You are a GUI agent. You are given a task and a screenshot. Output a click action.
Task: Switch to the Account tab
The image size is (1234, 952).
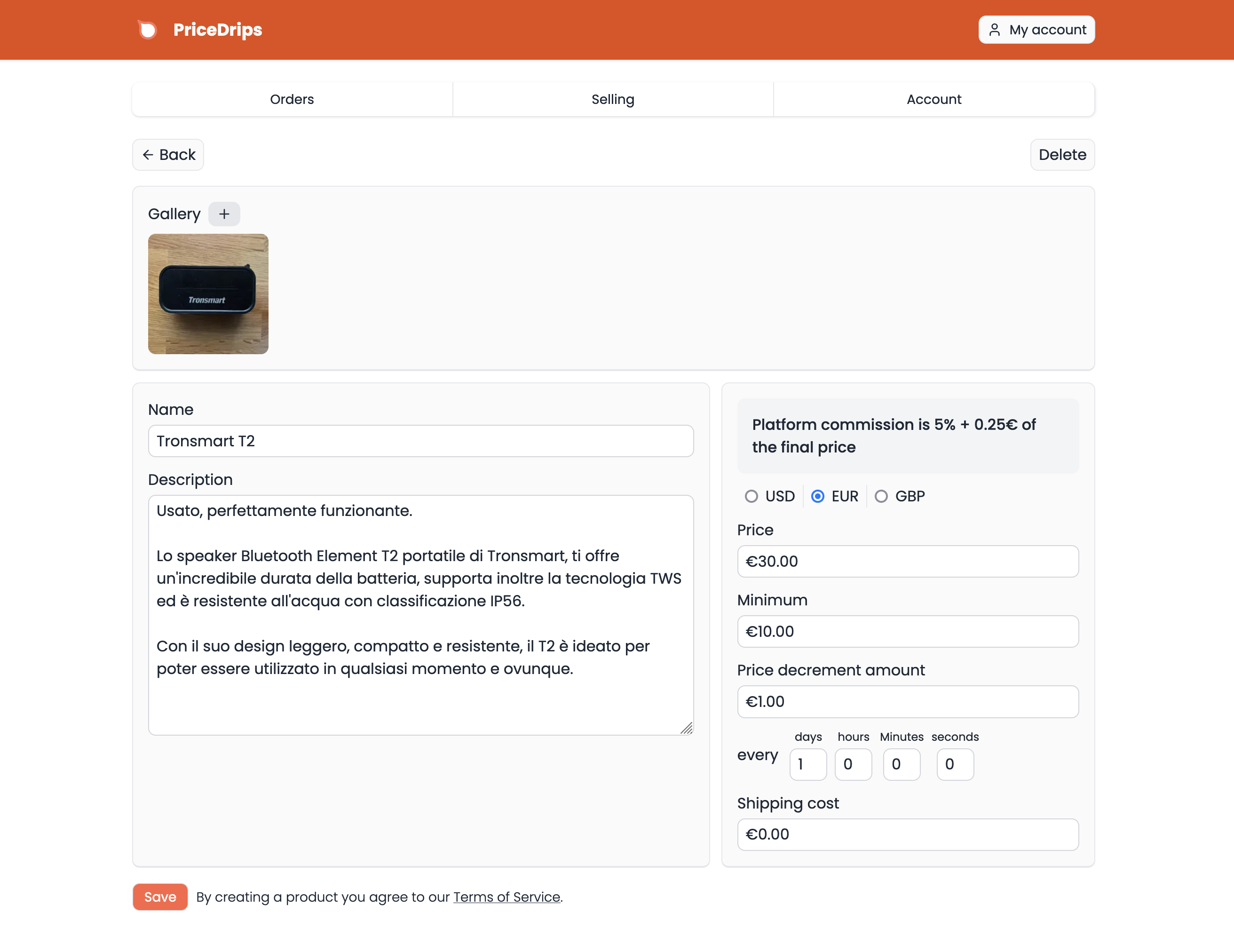click(934, 99)
